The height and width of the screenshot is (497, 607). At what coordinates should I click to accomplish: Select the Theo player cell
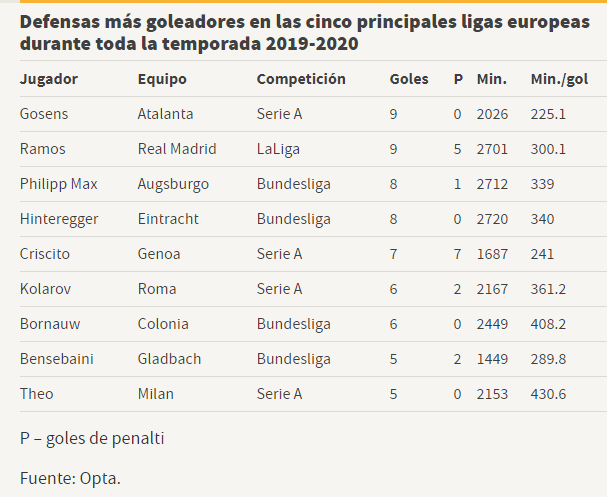37,394
